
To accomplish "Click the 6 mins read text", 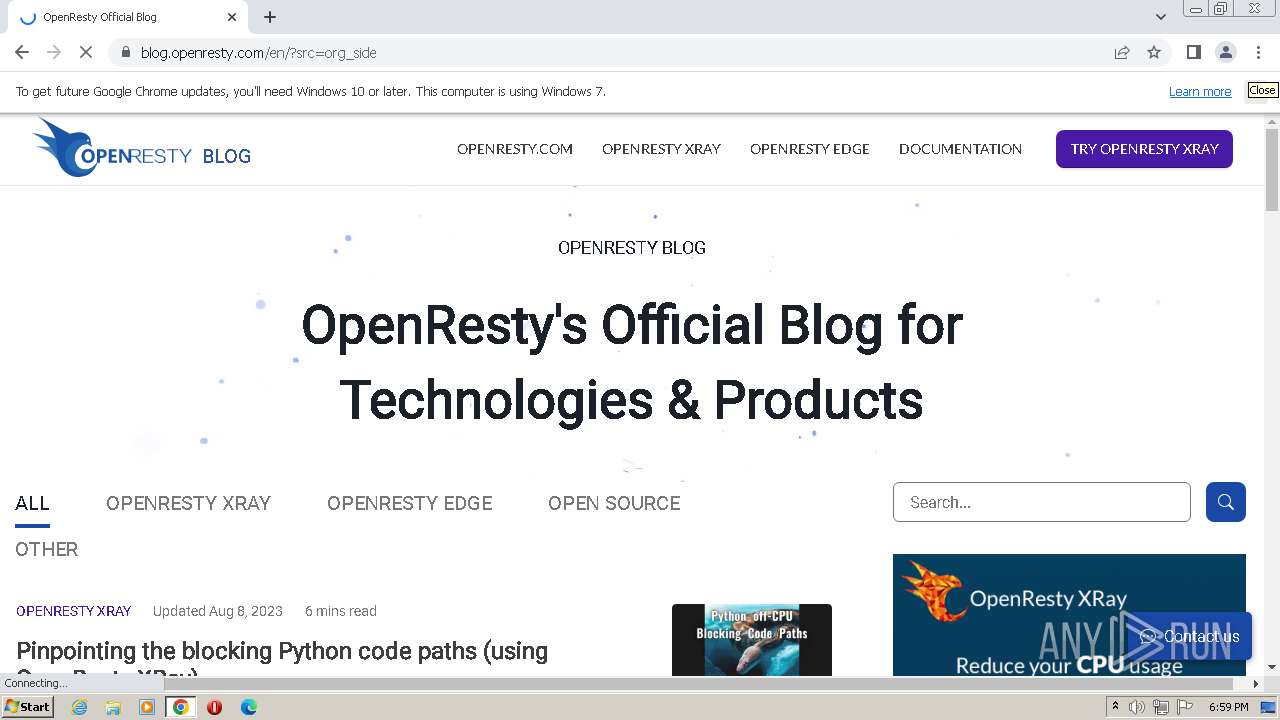I will pyautogui.click(x=341, y=611).
